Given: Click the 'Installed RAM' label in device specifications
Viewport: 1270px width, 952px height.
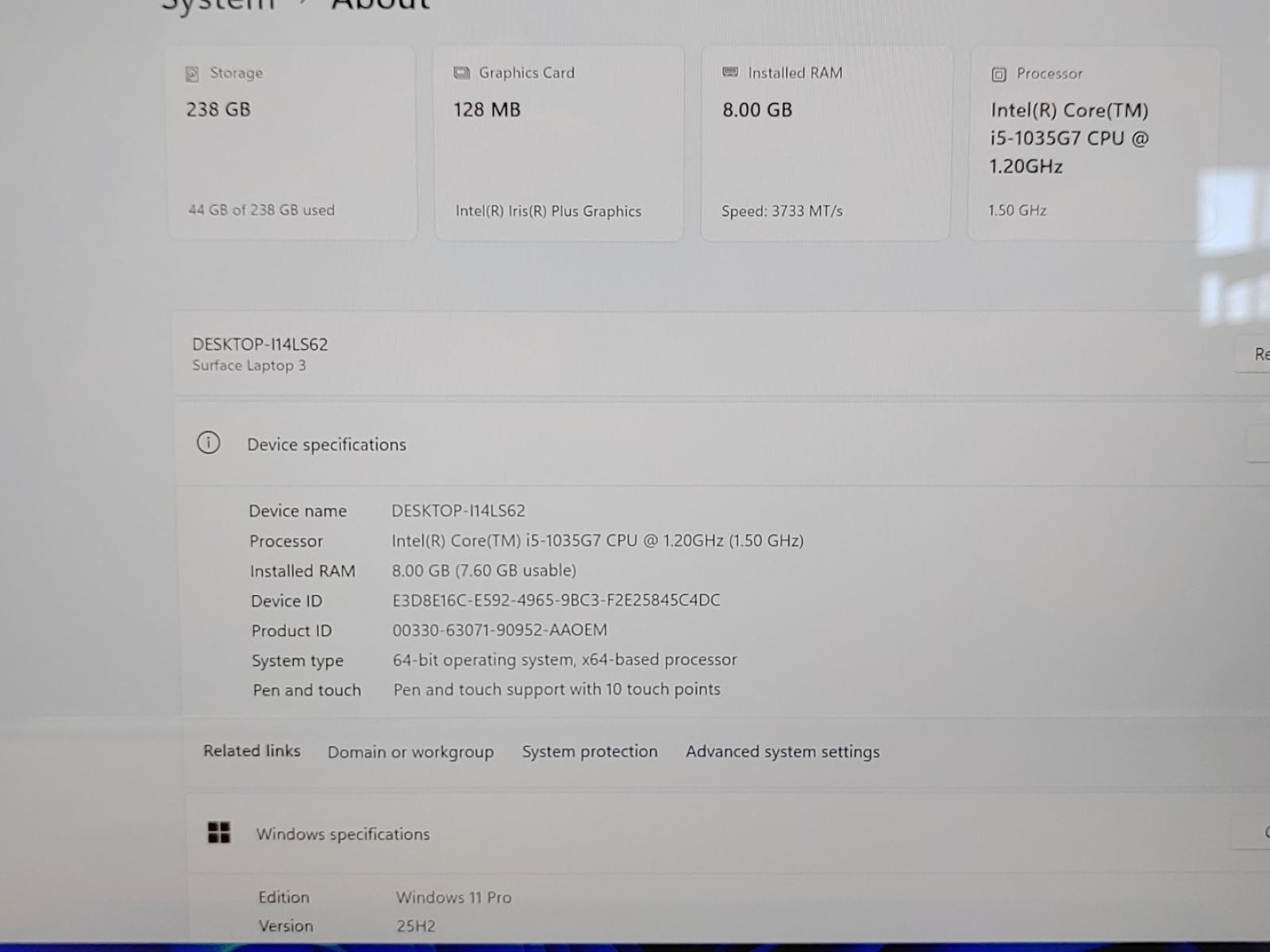Looking at the screenshot, I should tap(302, 571).
